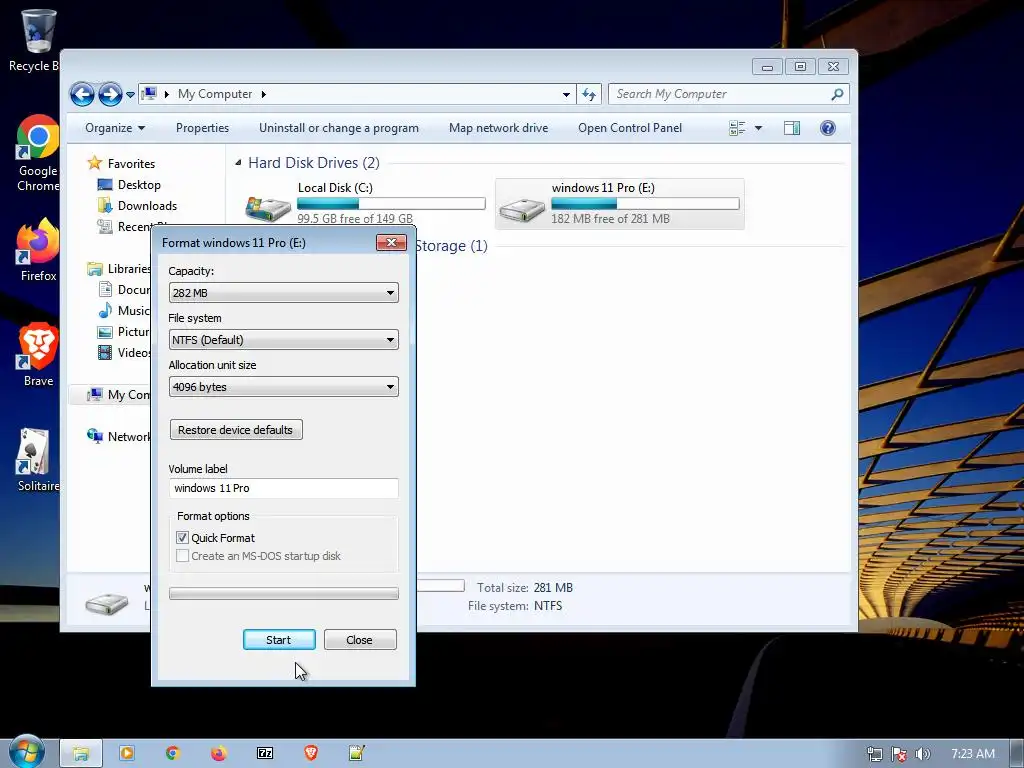Click the Forward navigation arrow in Explorer
The width and height of the screenshot is (1024, 768).
click(110, 95)
